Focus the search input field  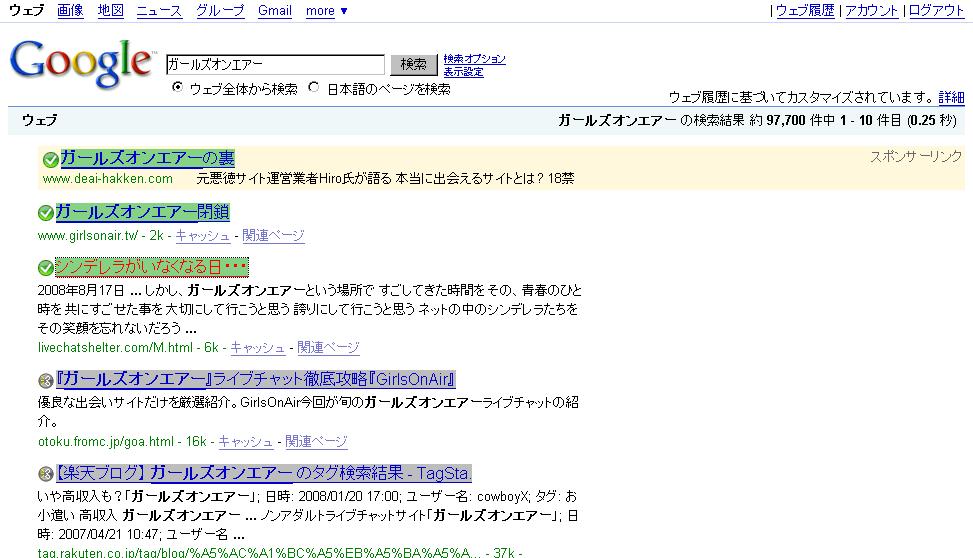276,65
